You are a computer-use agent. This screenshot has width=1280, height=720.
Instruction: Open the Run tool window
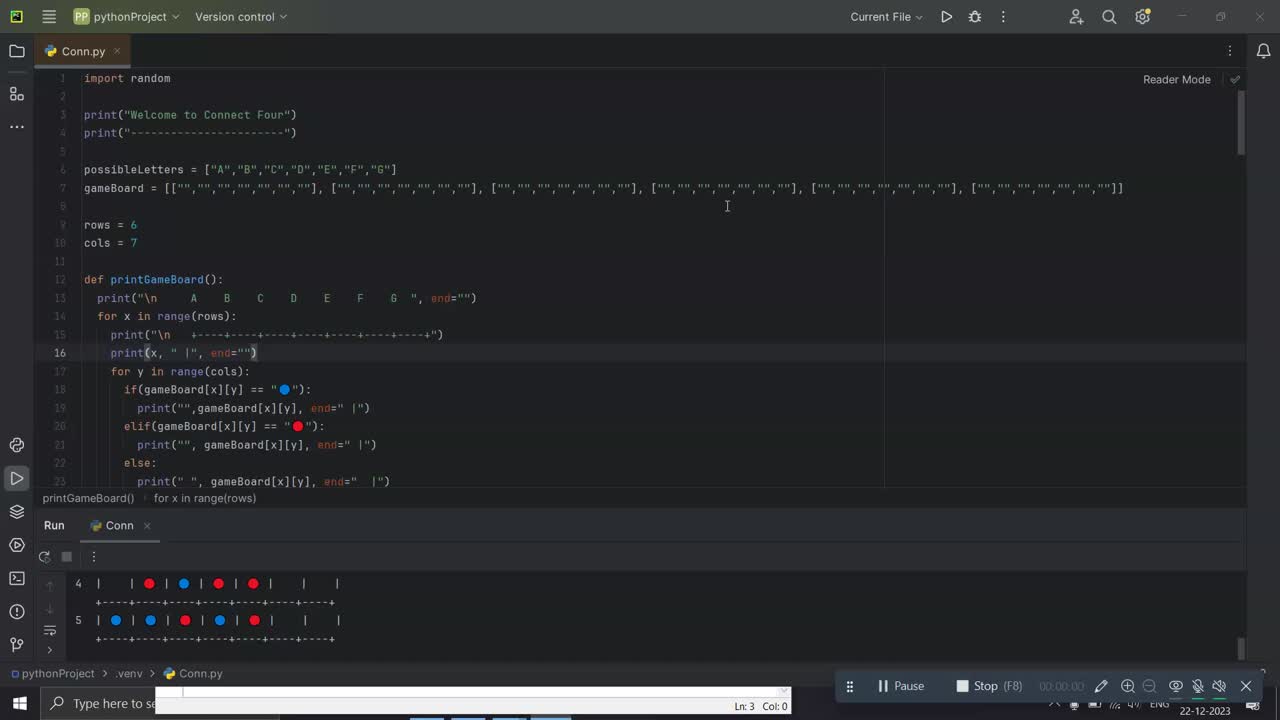pos(17,478)
